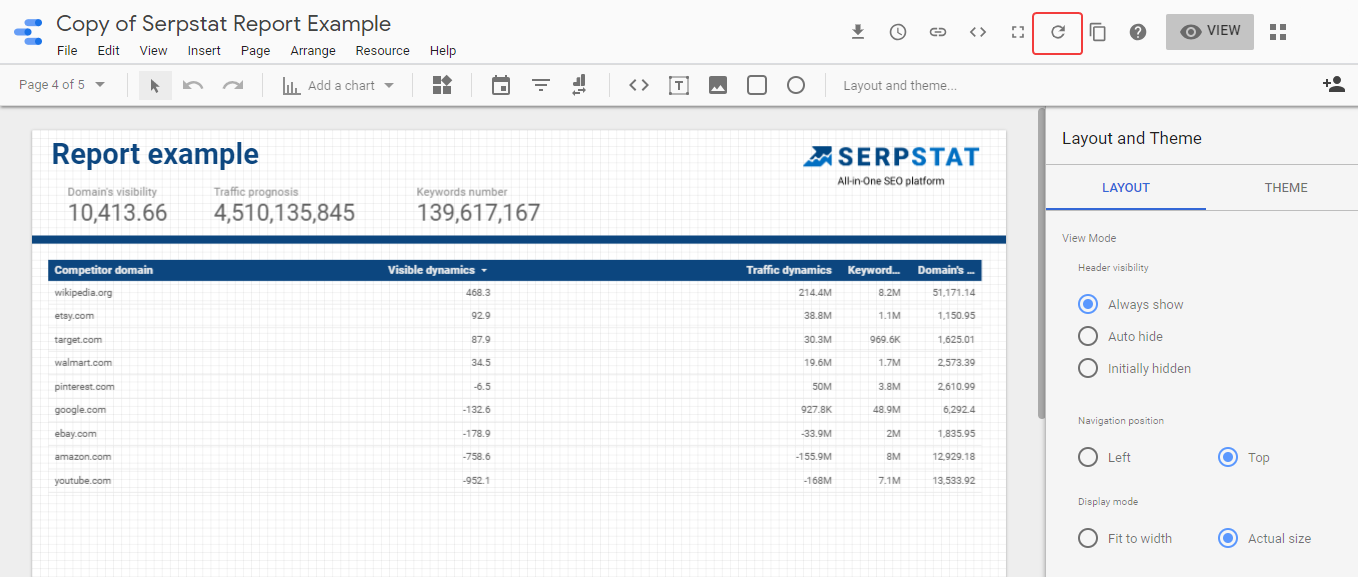Choose Fit to width display mode
The width and height of the screenshot is (1358, 577).
(x=1088, y=538)
